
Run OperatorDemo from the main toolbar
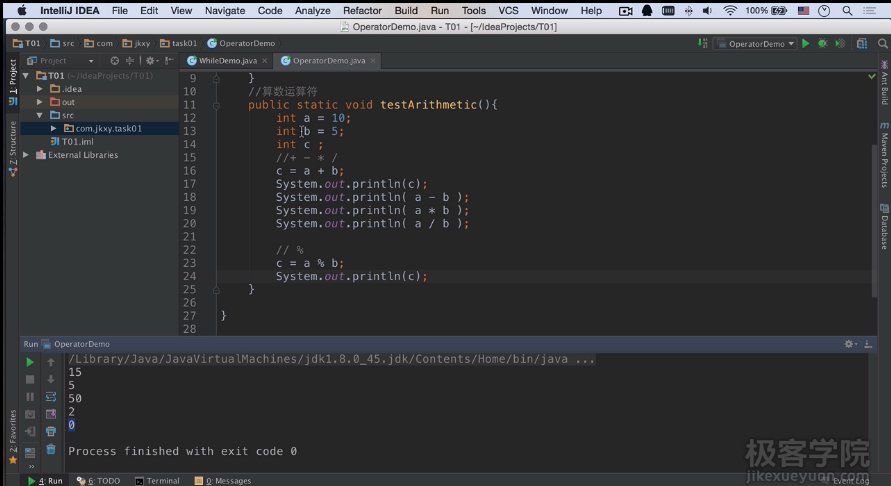pos(806,44)
